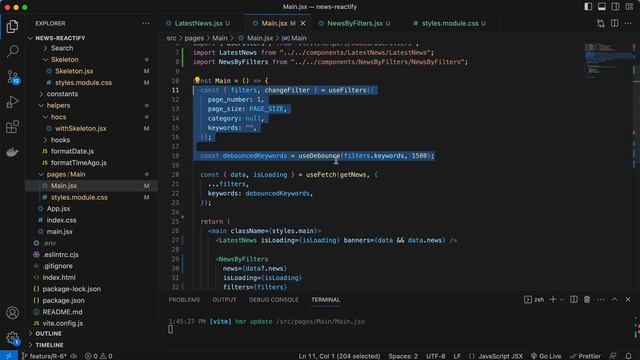
Task: Open the Docker view in activity bar
Action: pos(12,152)
